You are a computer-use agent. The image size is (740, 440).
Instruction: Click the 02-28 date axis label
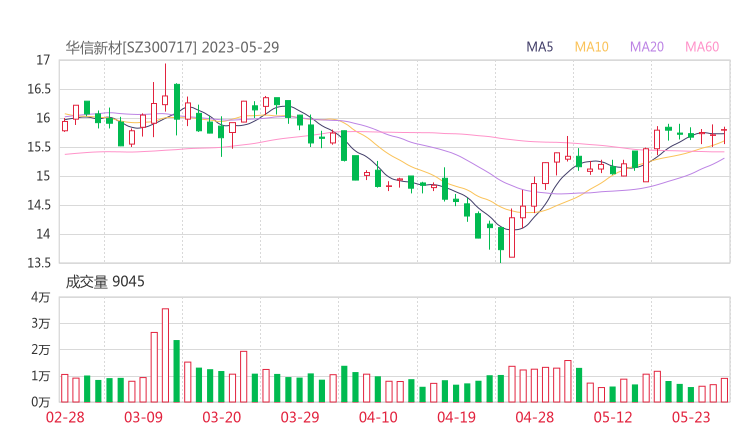tap(65, 417)
